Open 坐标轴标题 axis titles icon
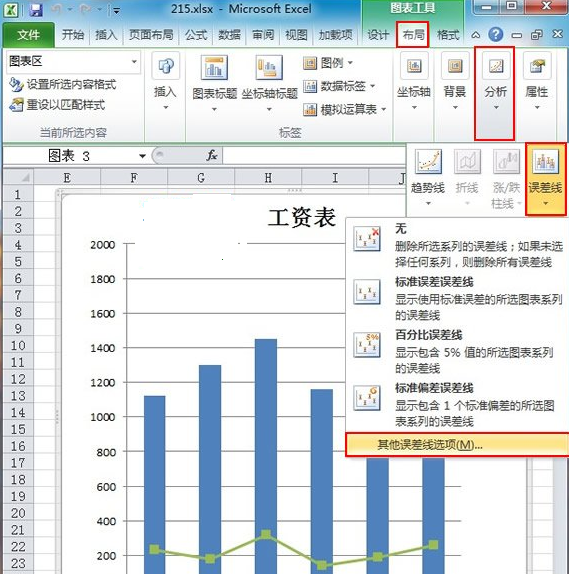 (269, 67)
